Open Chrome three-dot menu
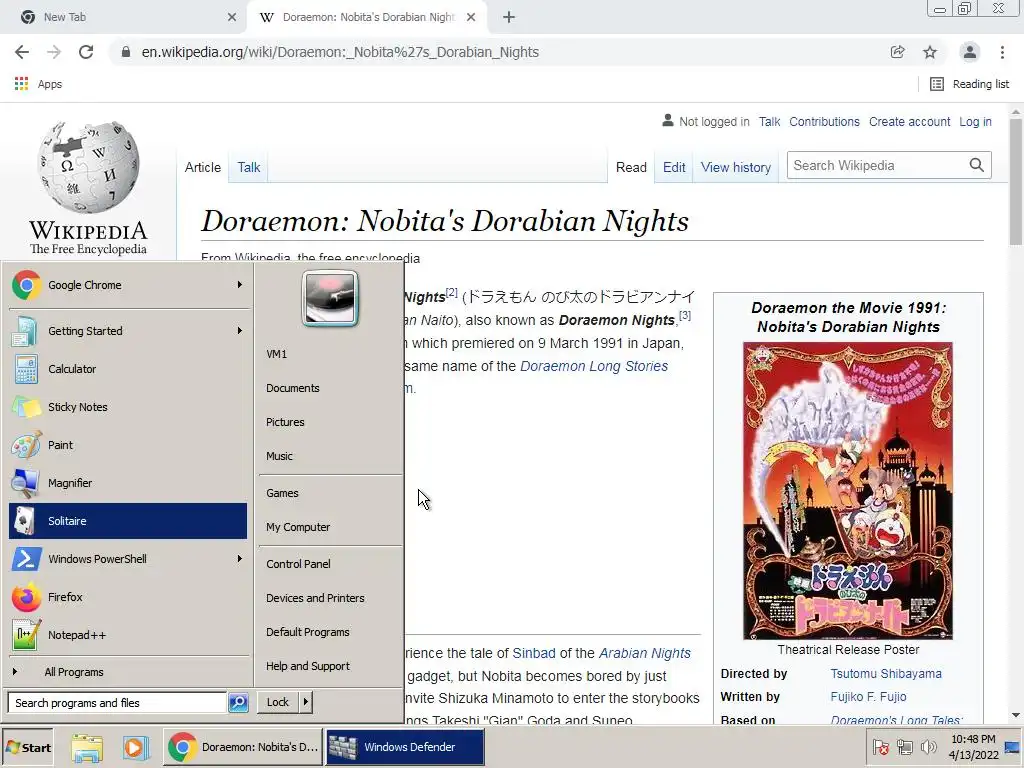 [x=1002, y=52]
